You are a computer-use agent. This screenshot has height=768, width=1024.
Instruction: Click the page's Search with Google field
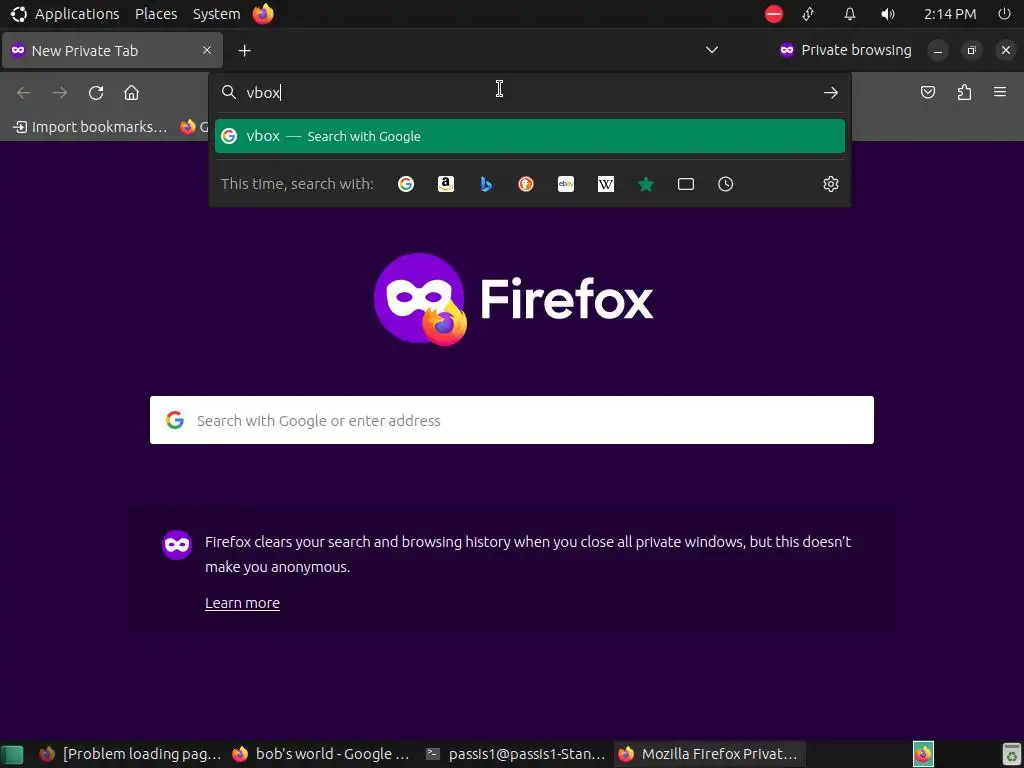[x=512, y=420]
